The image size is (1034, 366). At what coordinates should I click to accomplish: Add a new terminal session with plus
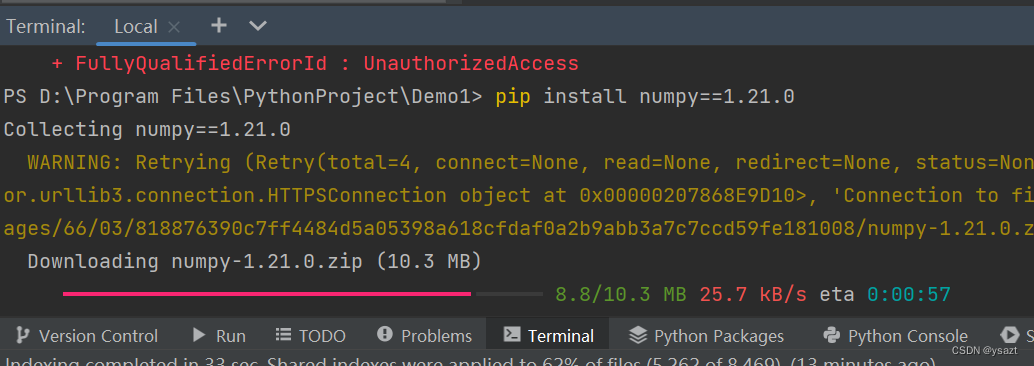(x=218, y=26)
